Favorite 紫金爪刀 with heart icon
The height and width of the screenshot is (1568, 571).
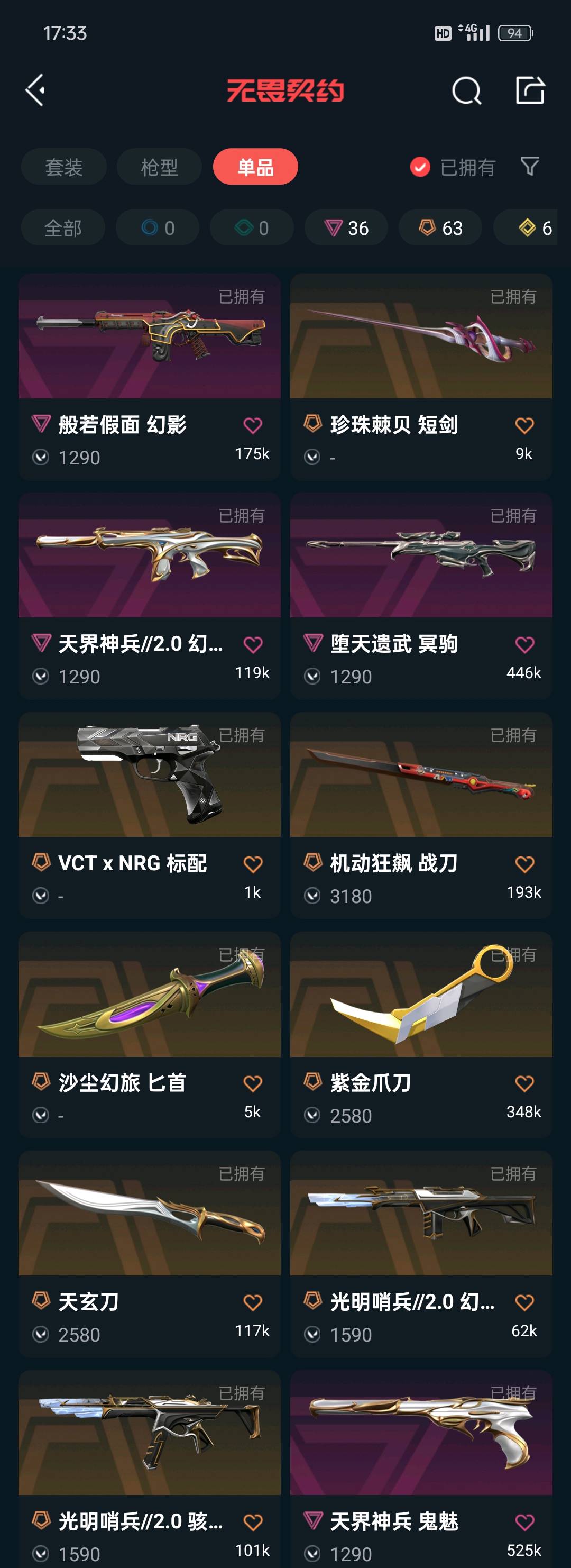524,1083
